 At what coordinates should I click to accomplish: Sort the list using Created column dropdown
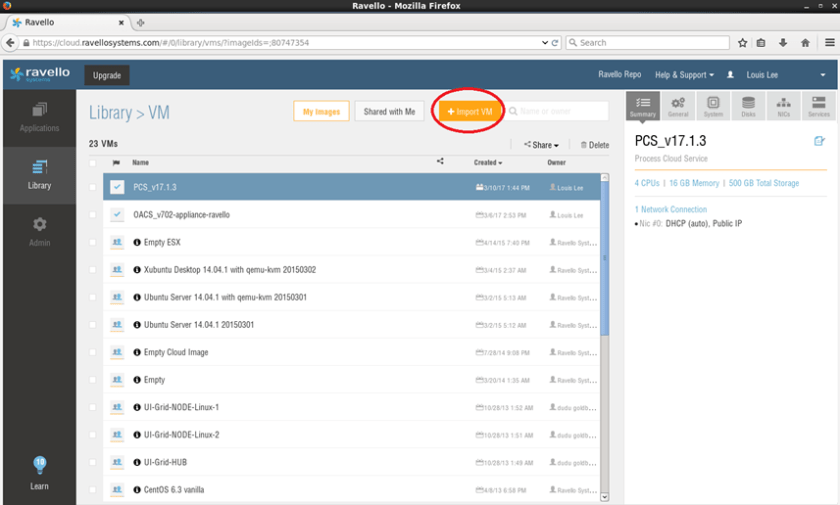tap(488, 162)
